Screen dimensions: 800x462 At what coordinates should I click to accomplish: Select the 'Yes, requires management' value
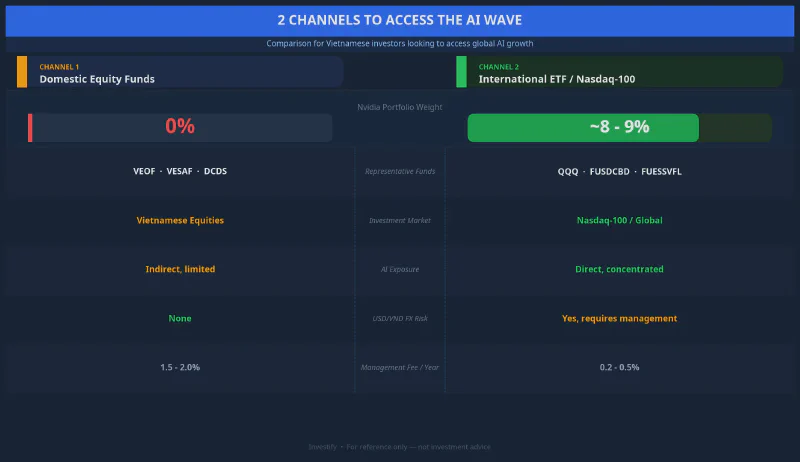[619, 318]
